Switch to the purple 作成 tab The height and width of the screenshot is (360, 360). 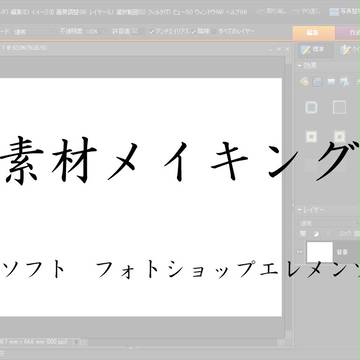coord(348,33)
